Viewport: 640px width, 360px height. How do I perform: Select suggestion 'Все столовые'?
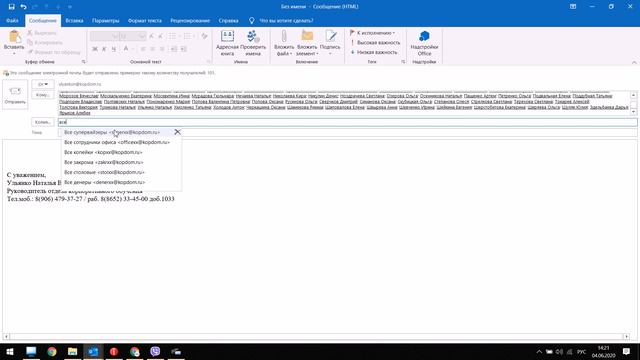click(x=121, y=172)
